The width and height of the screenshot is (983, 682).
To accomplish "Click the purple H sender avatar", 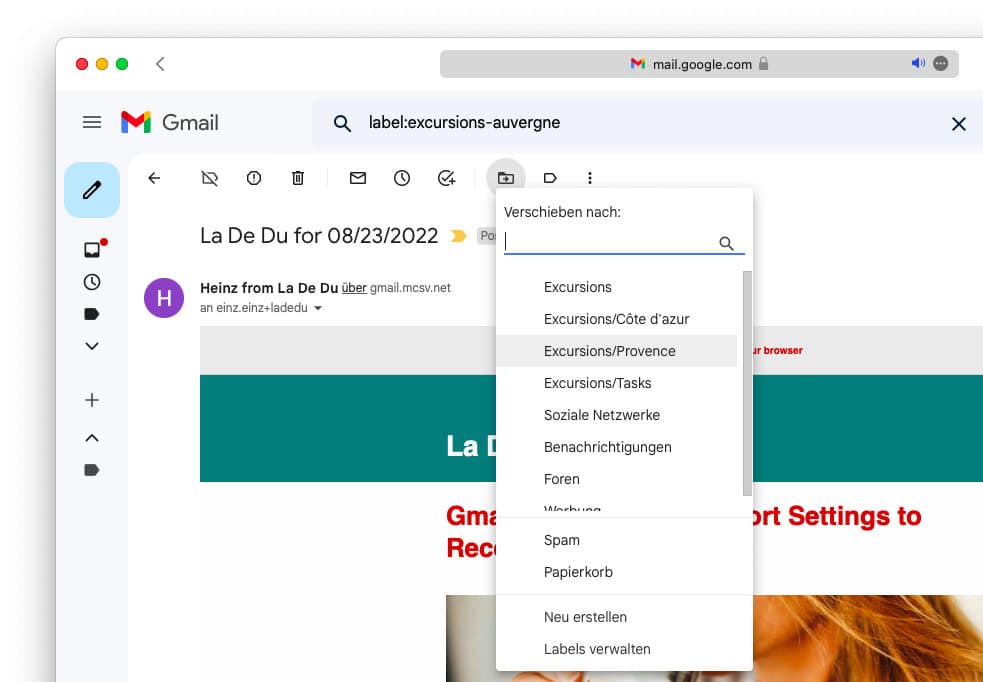I will coord(164,298).
